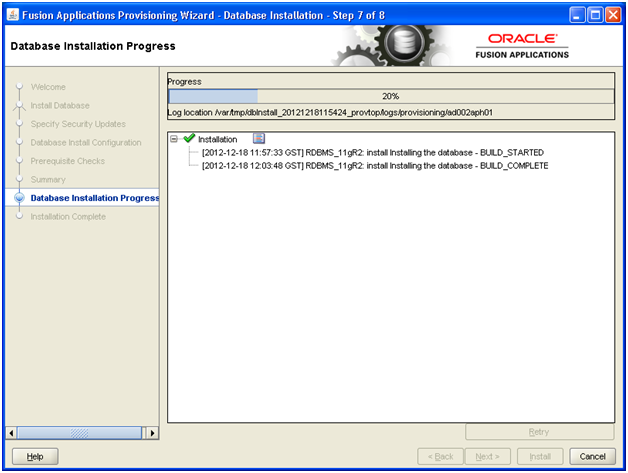This screenshot has height=473, width=628.
Task: Click the green checkmark beside Installation
Action: pyautogui.click(x=189, y=138)
